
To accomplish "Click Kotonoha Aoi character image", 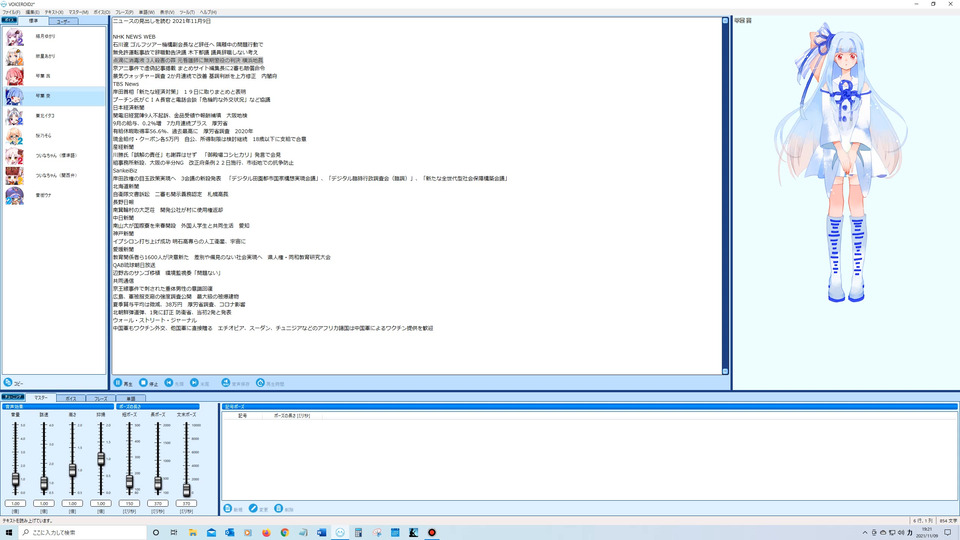I will click(x=841, y=162).
